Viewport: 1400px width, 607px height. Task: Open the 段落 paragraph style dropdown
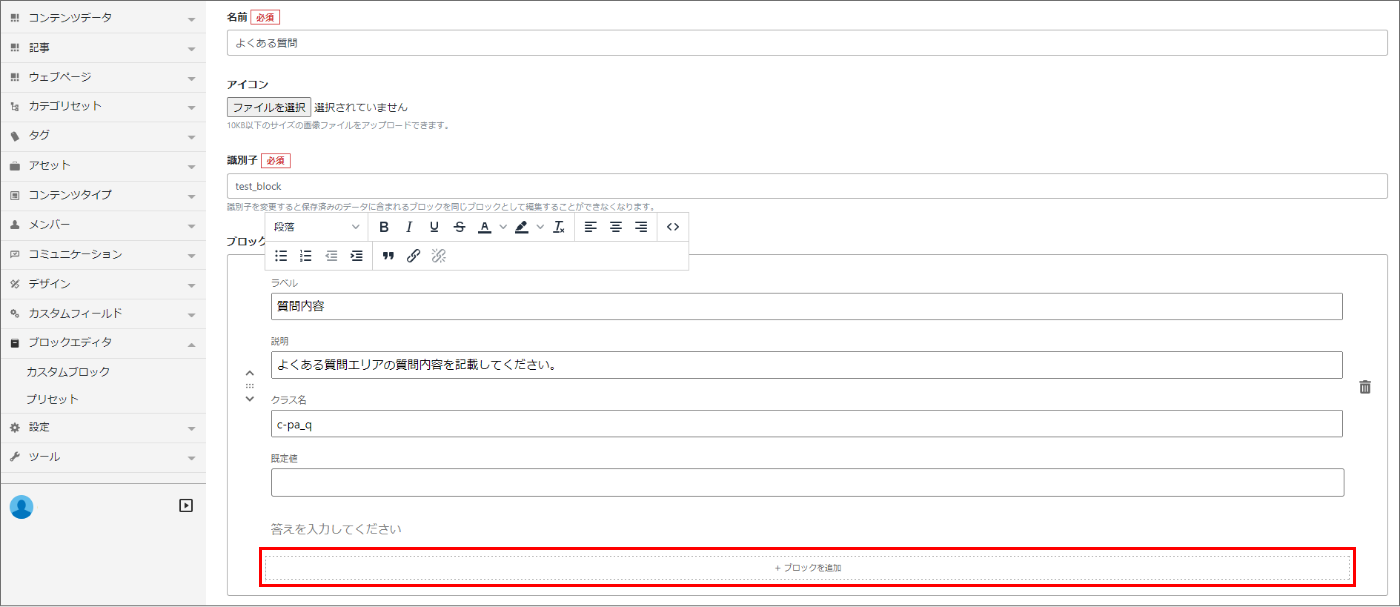315,227
